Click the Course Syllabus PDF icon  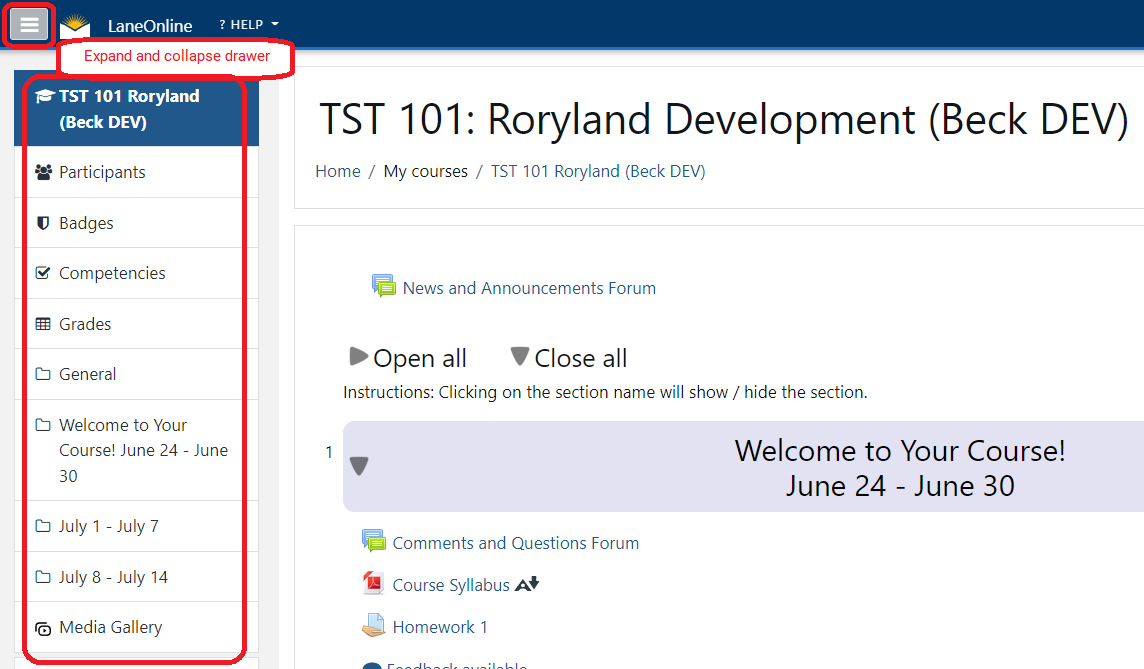click(374, 584)
